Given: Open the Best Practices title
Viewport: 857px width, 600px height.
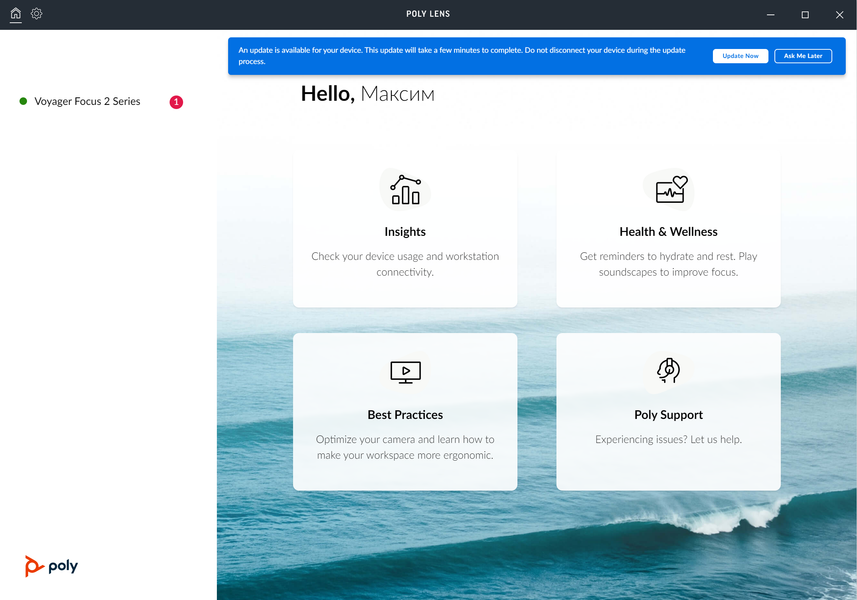Looking at the screenshot, I should pos(405,415).
